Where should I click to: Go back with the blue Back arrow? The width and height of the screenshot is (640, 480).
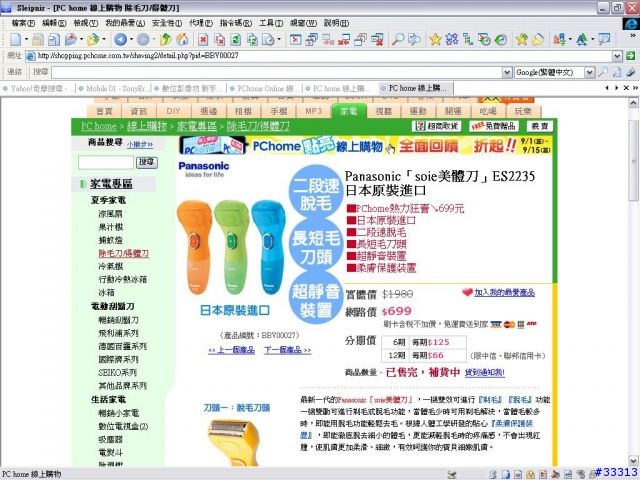pos(120,39)
